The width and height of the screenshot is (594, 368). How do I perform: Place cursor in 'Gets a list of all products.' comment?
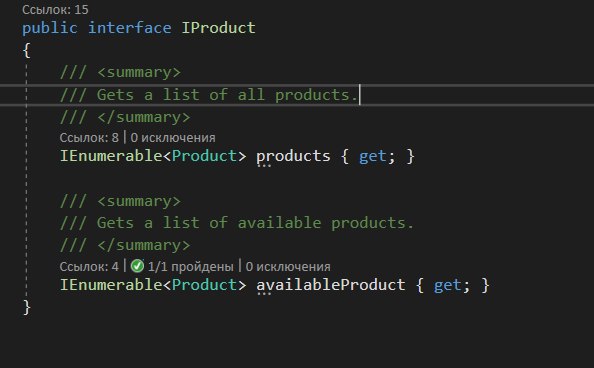click(x=227, y=95)
